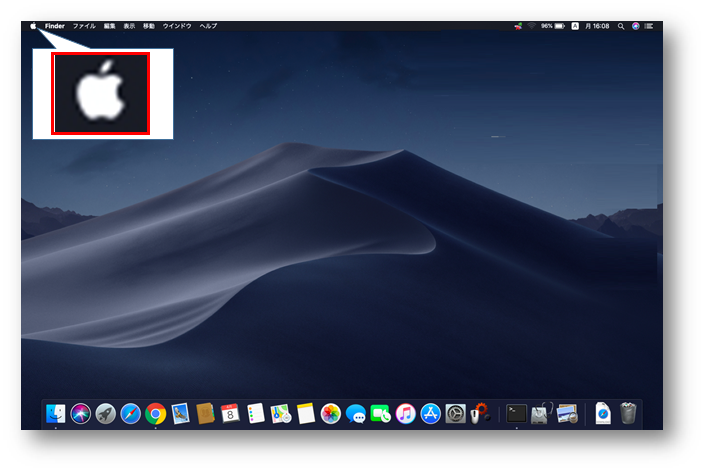The width and height of the screenshot is (705, 472).
Task: Open the Trash in the Dock
Action: coord(628,414)
